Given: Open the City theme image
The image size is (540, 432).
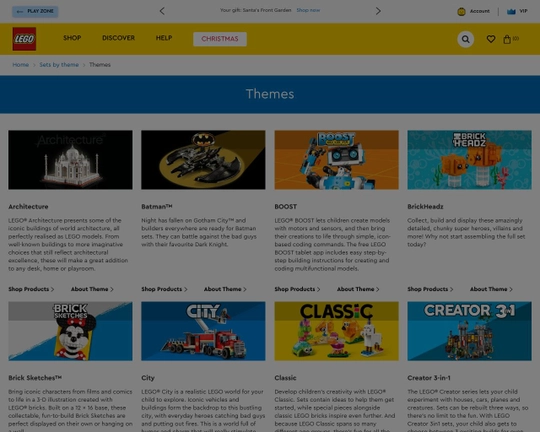Looking at the screenshot, I should (203, 331).
